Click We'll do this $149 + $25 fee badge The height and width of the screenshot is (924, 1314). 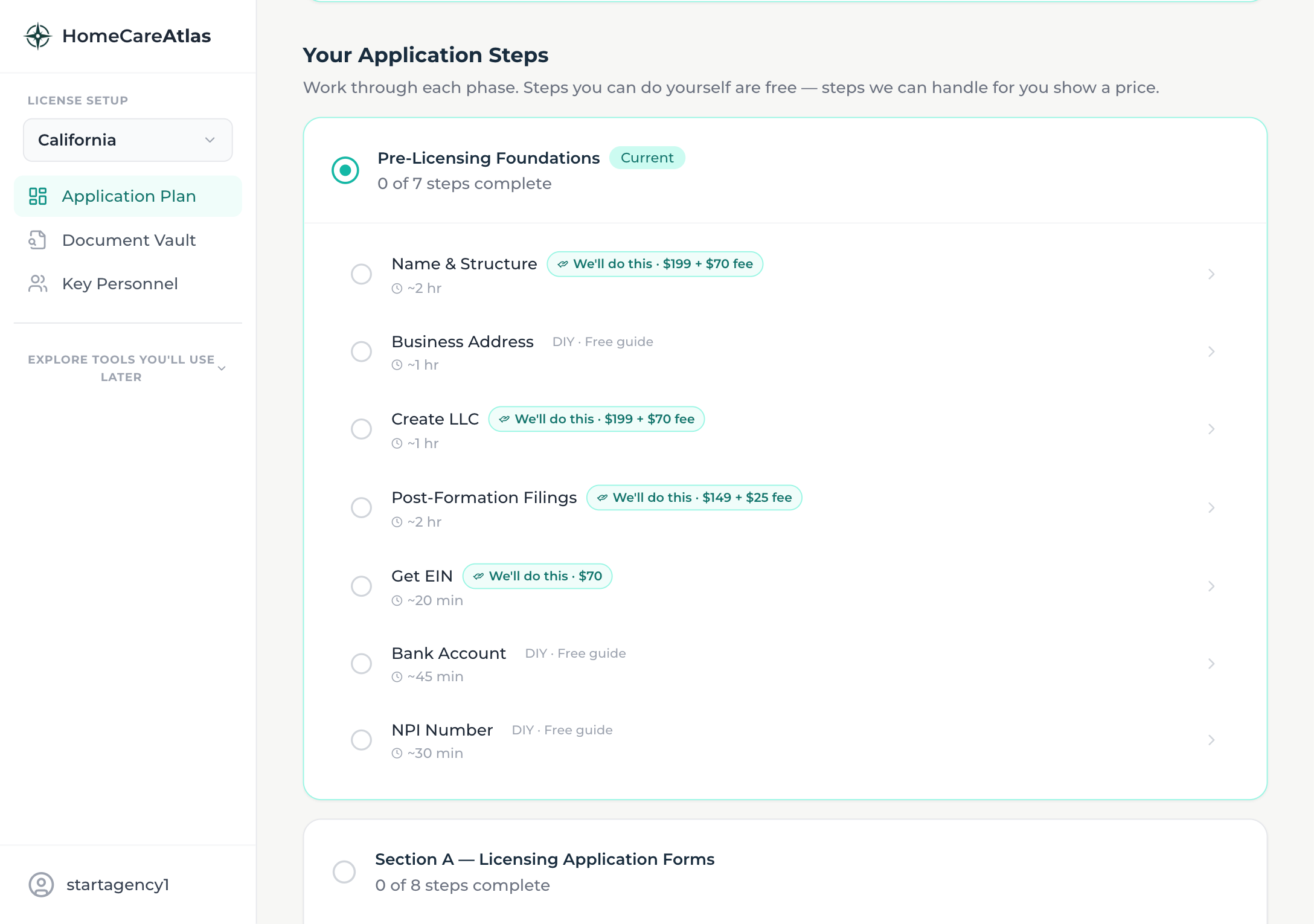[x=694, y=498]
